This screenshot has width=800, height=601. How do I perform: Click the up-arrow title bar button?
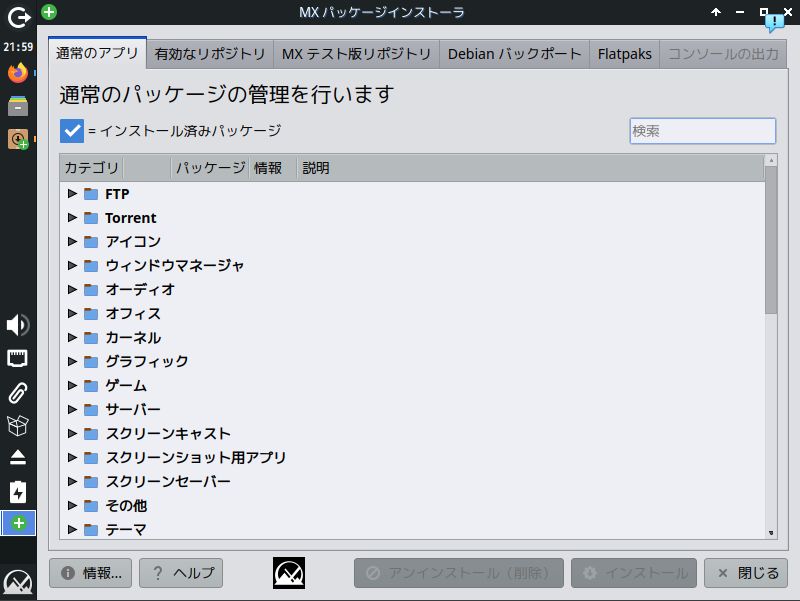[716, 12]
